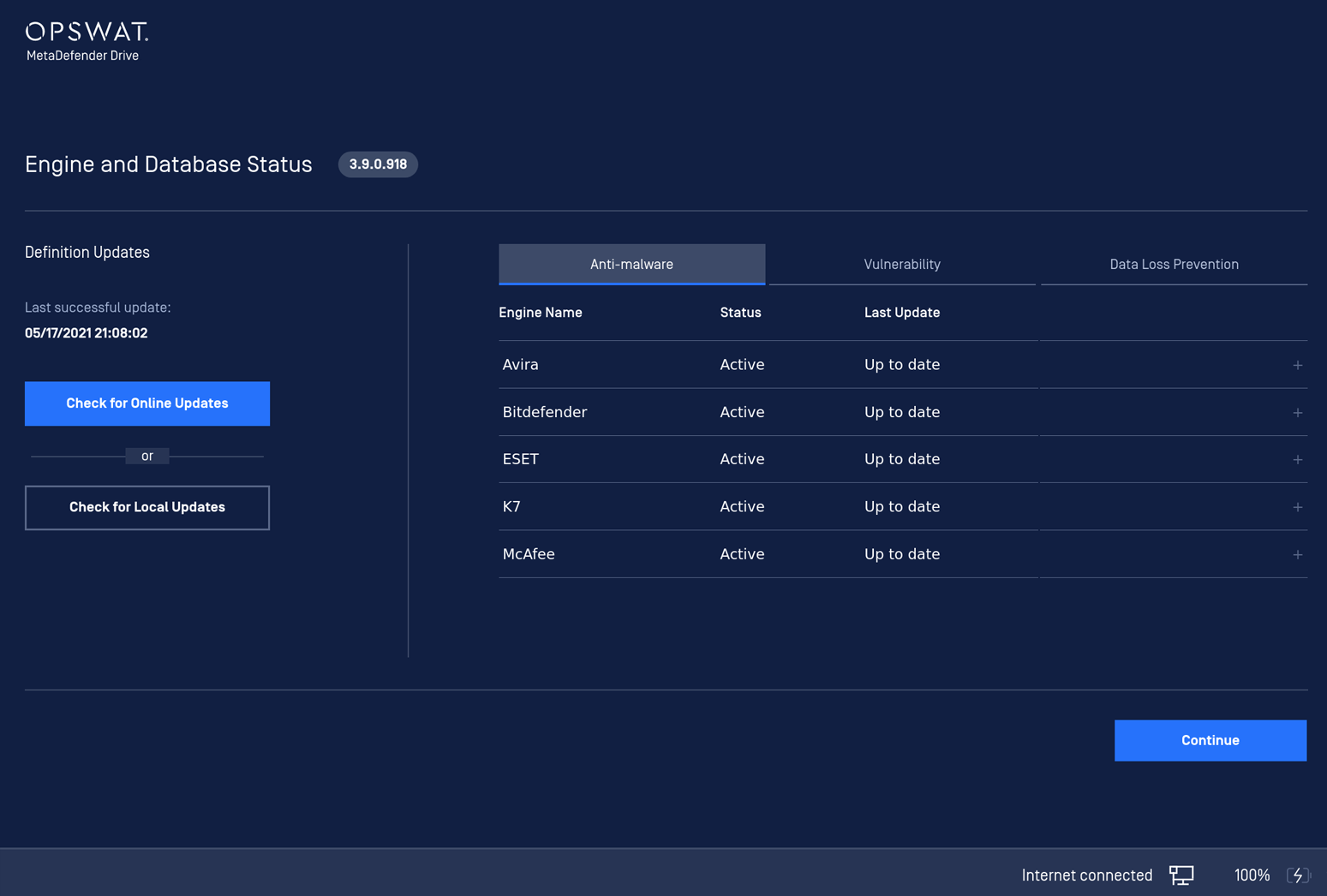
Task: Click the 100% battery percentage
Action: click(1252, 875)
